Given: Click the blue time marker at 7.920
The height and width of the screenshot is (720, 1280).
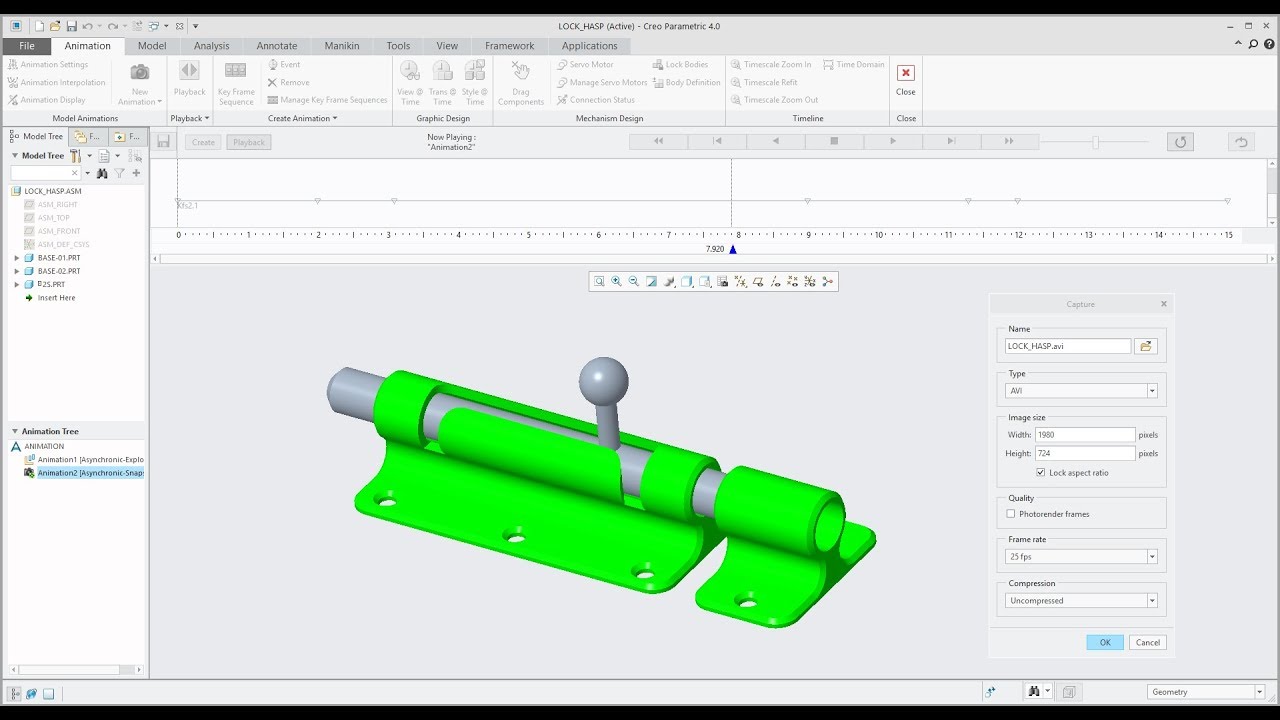Looking at the screenshot, I should [733, 249].
